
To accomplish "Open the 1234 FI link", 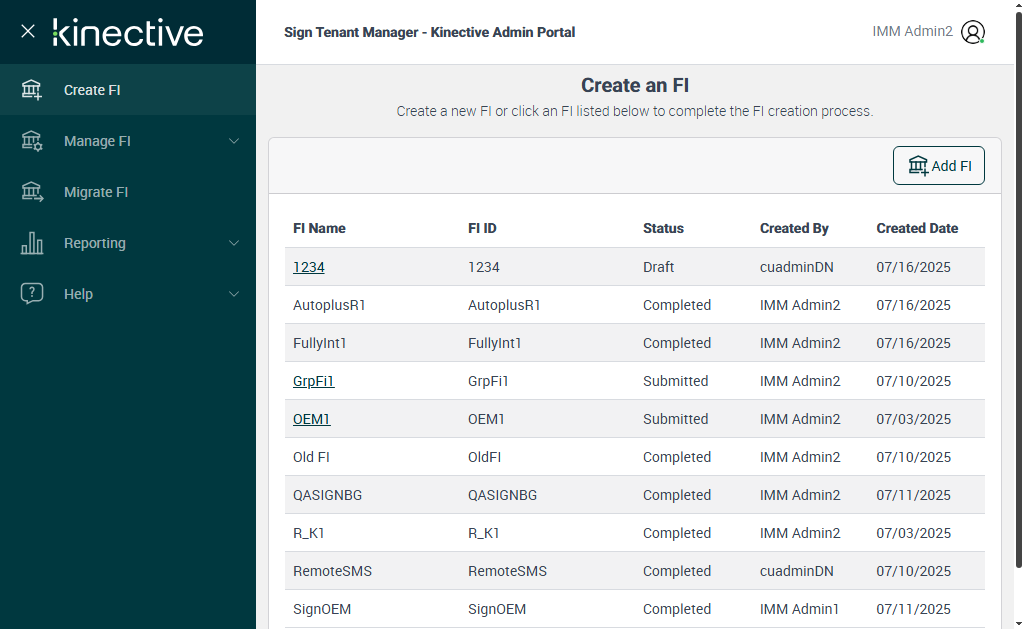I will coord(308,267).
